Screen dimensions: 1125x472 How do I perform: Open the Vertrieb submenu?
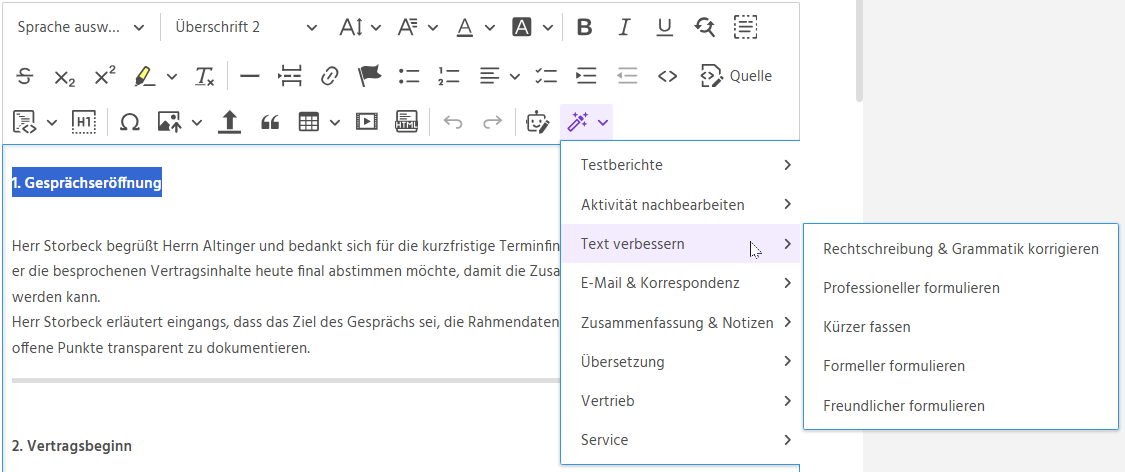point(680,400)
